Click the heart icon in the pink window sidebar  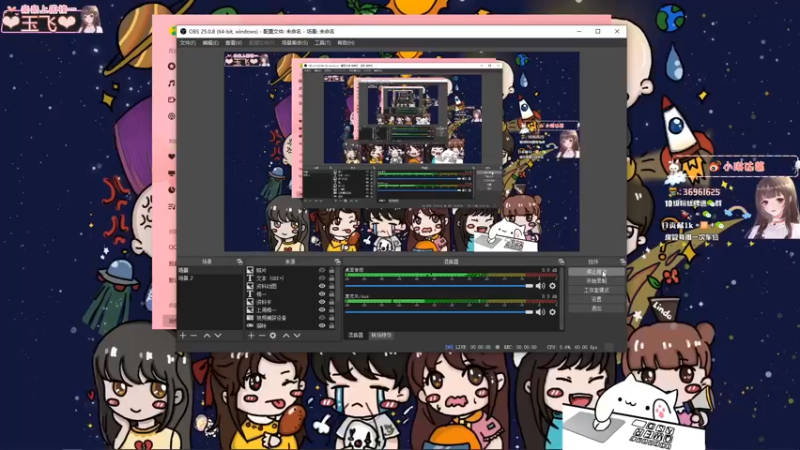point(172,157)
